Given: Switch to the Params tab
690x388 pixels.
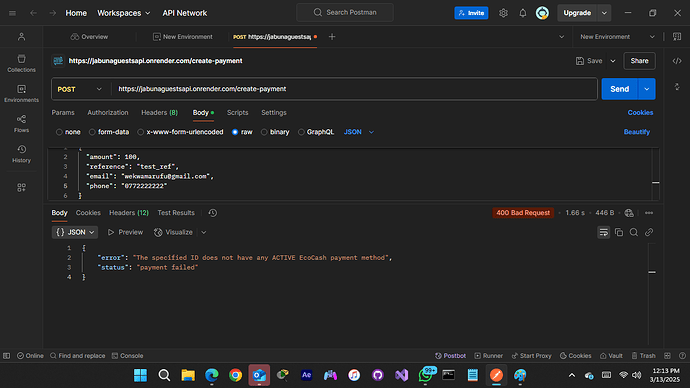Looking at the screenshot, I should click(x=63, y=113).
